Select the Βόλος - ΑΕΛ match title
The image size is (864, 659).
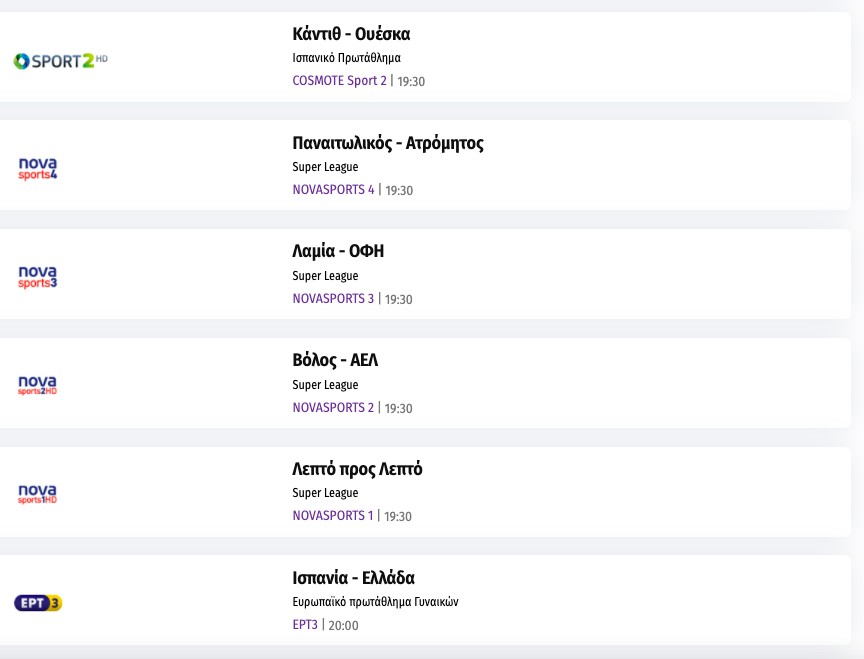(335, 360)
